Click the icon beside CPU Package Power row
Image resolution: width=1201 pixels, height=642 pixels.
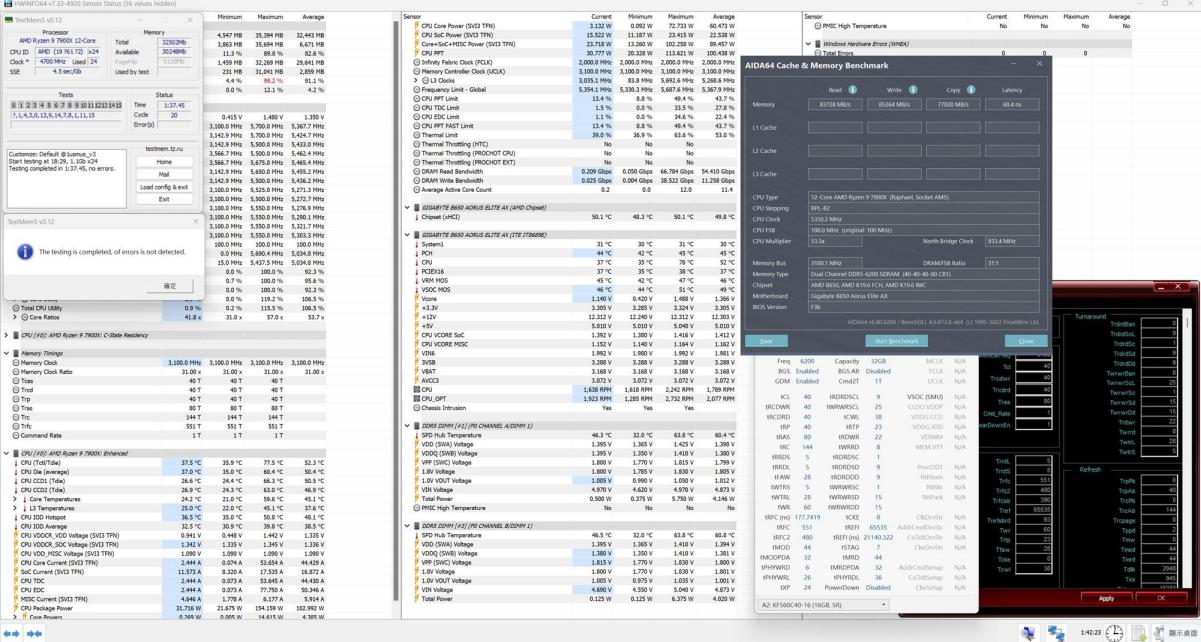[15, 607]
